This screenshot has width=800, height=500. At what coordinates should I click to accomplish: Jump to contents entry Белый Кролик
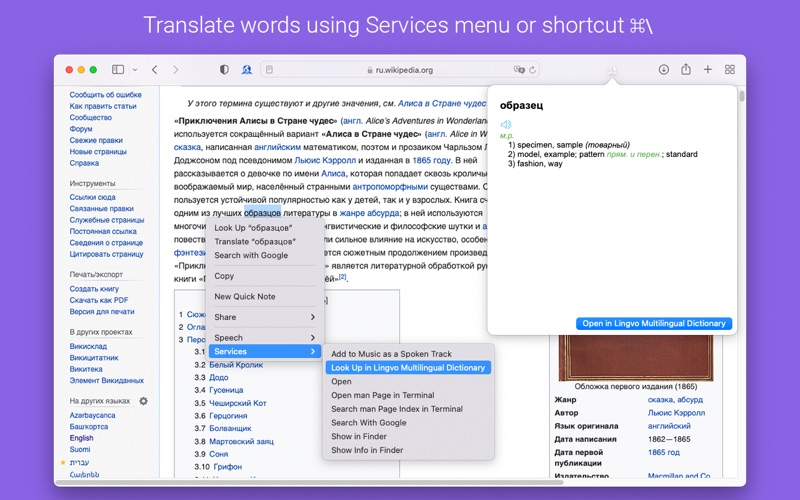pyautogui.click(x=236, y=365)
